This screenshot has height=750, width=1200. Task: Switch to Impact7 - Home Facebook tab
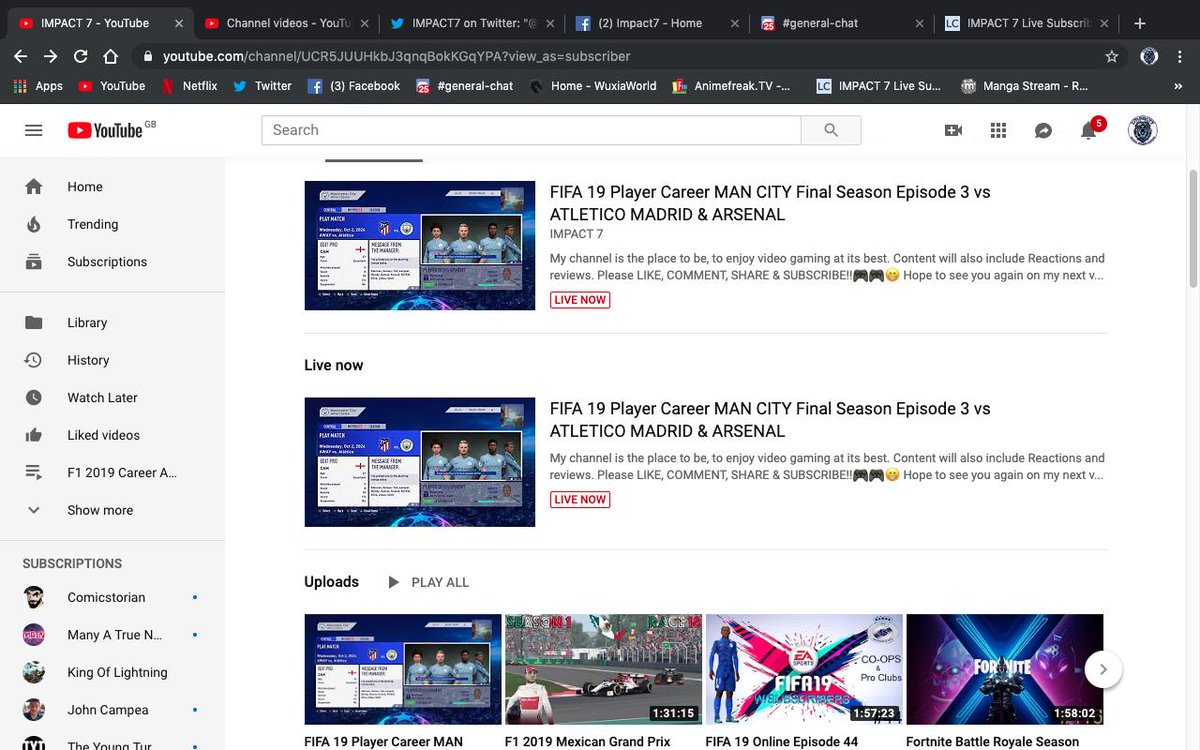pyautogui.click(x=656, y=23)
